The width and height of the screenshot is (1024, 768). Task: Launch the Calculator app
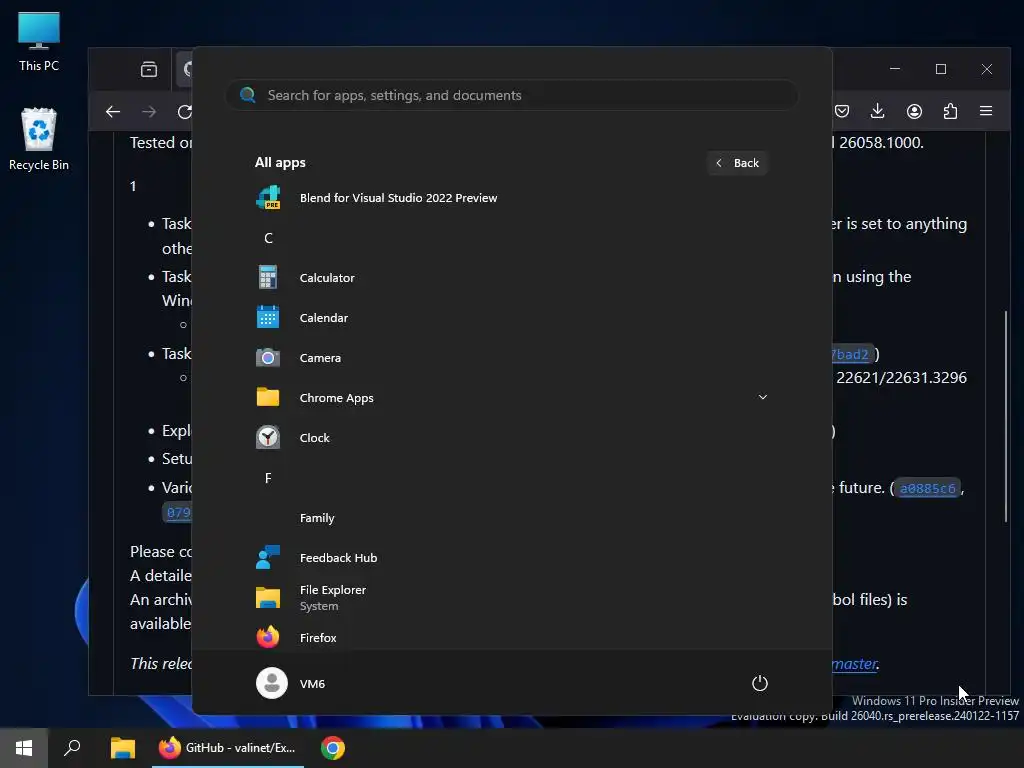511,278
